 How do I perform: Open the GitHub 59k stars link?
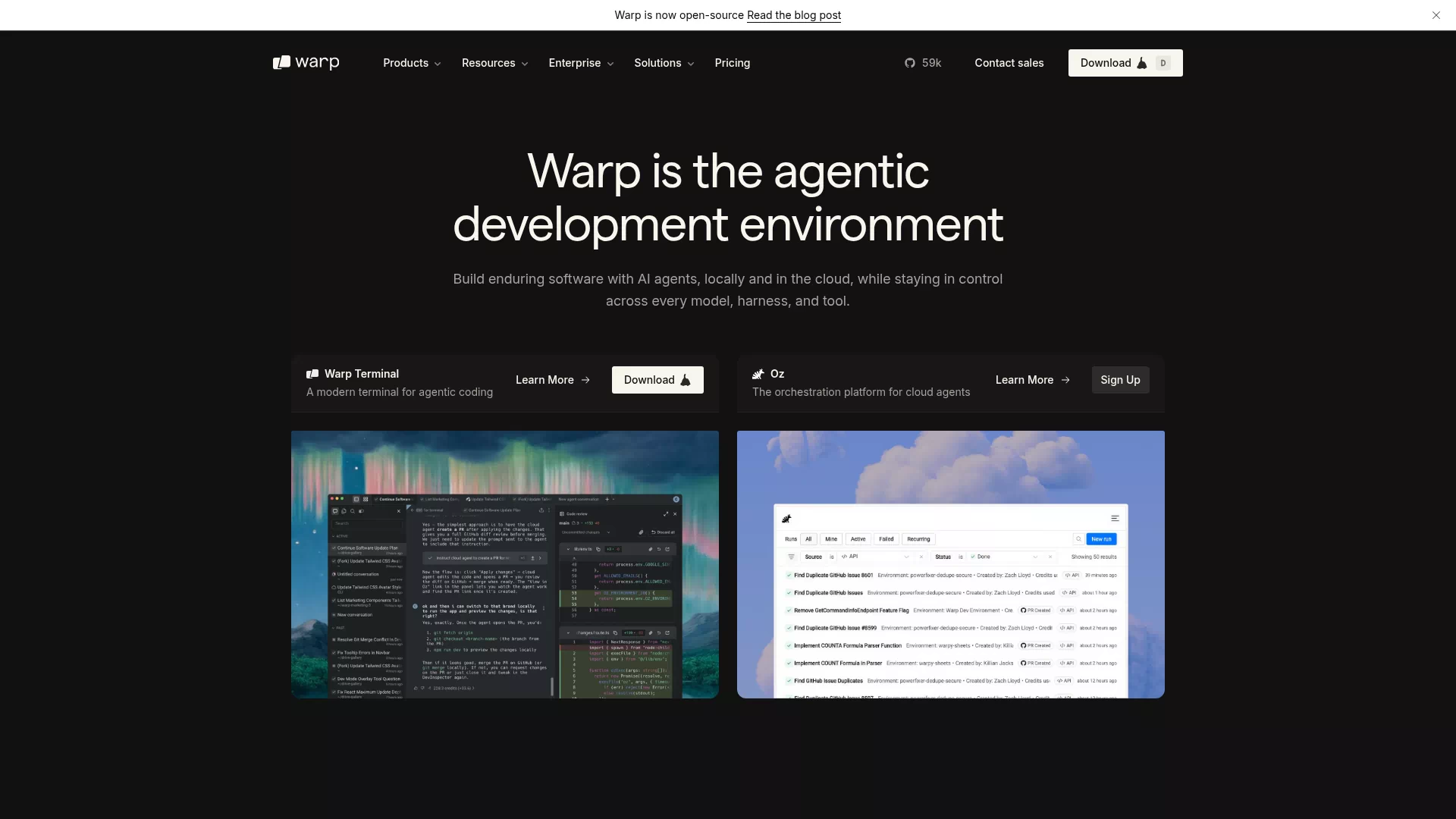(x=923, y=63)
